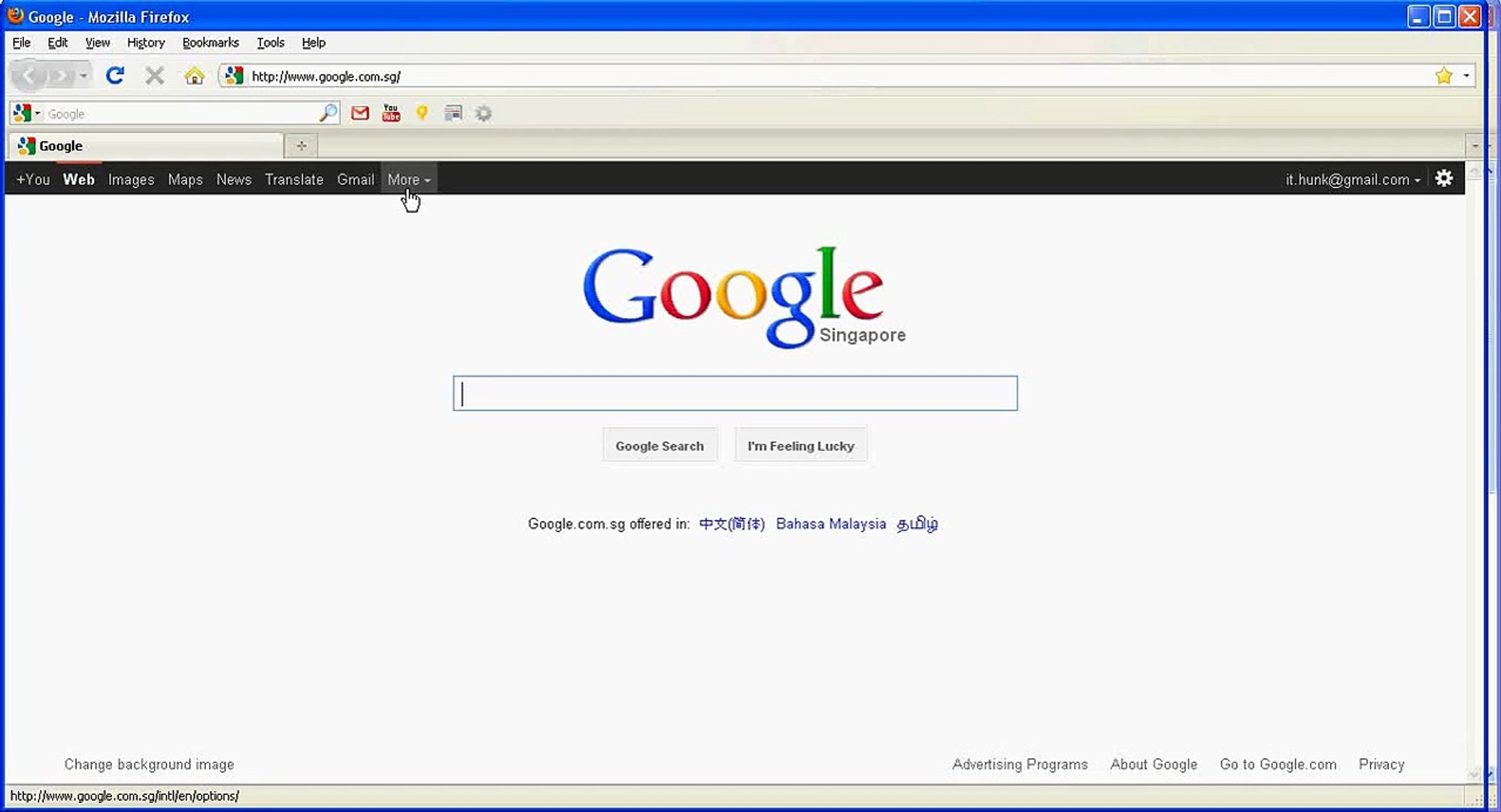The image size is (1501, 812).
Task: Open the list all tabs dropdown
Action: (1475, 146)
